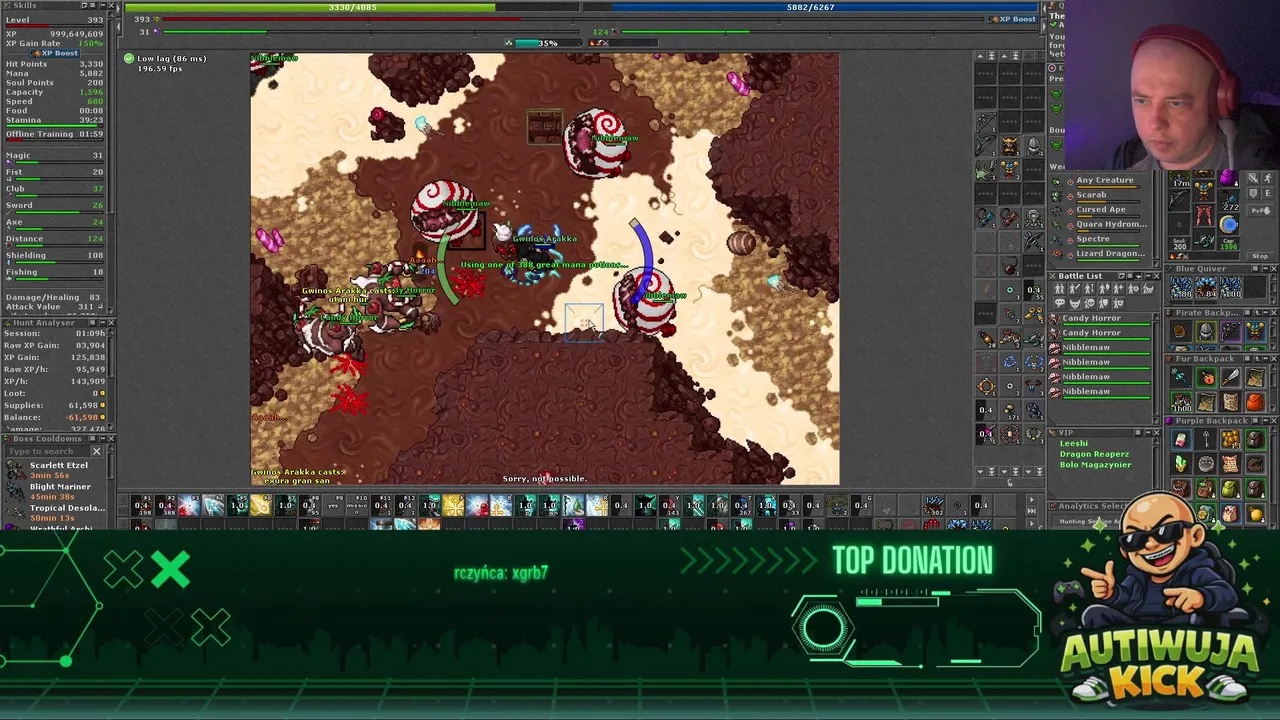Select Spectre in prey tracker

point(1099,240)
